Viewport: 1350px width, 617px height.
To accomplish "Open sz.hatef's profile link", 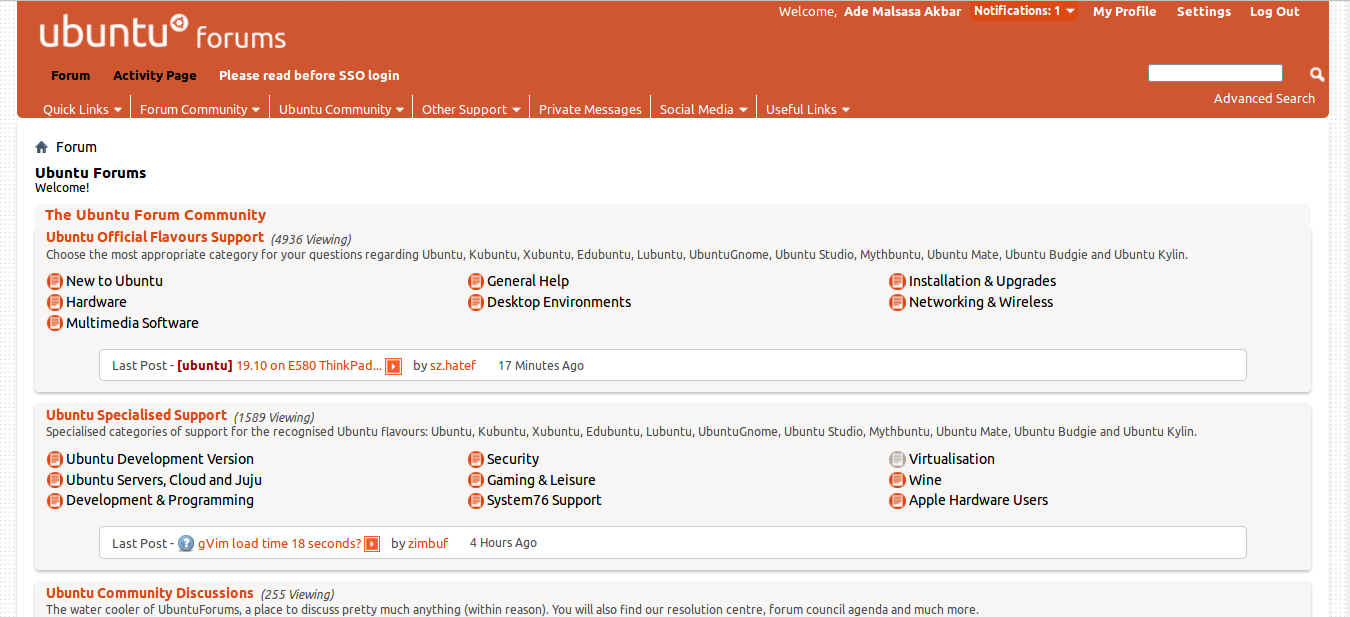I will click(x=452, y=365).
